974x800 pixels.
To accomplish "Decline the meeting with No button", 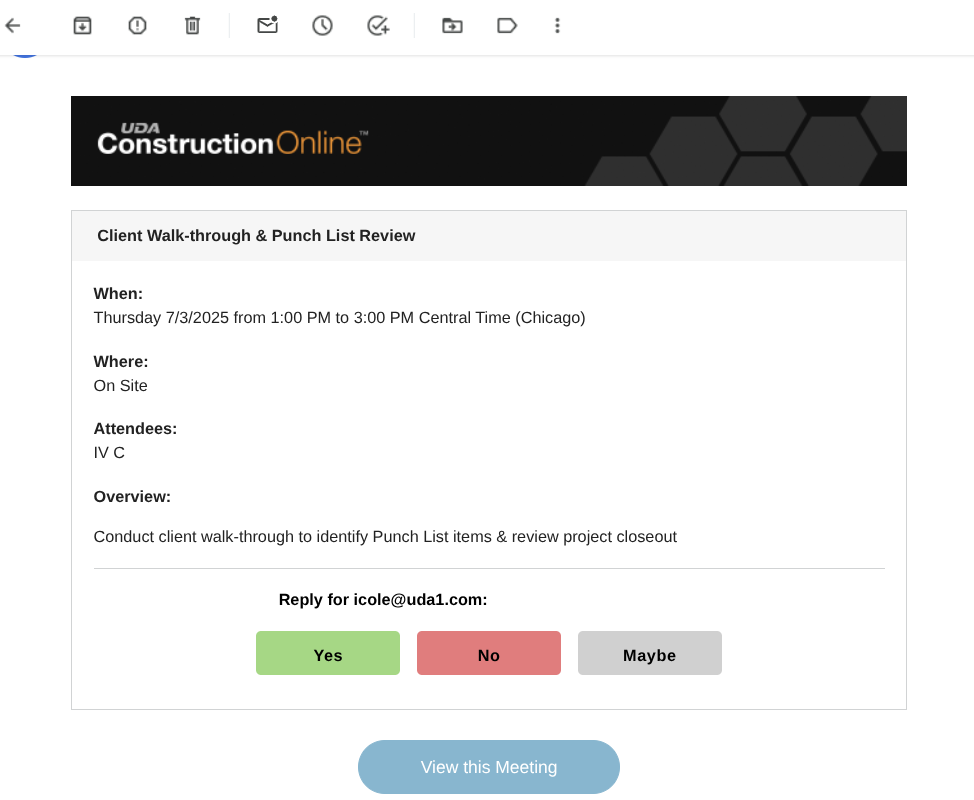I will [x=489, y=654].
